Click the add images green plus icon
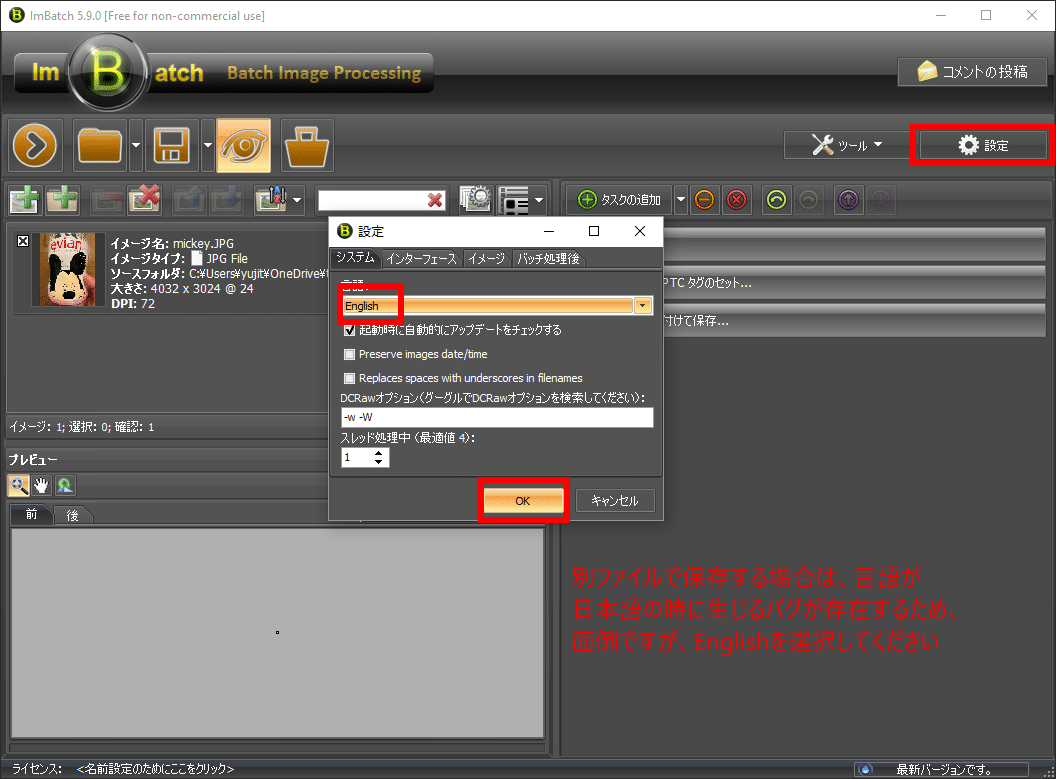This screenshot has width=1056, height=779. [x=27, y=200]
